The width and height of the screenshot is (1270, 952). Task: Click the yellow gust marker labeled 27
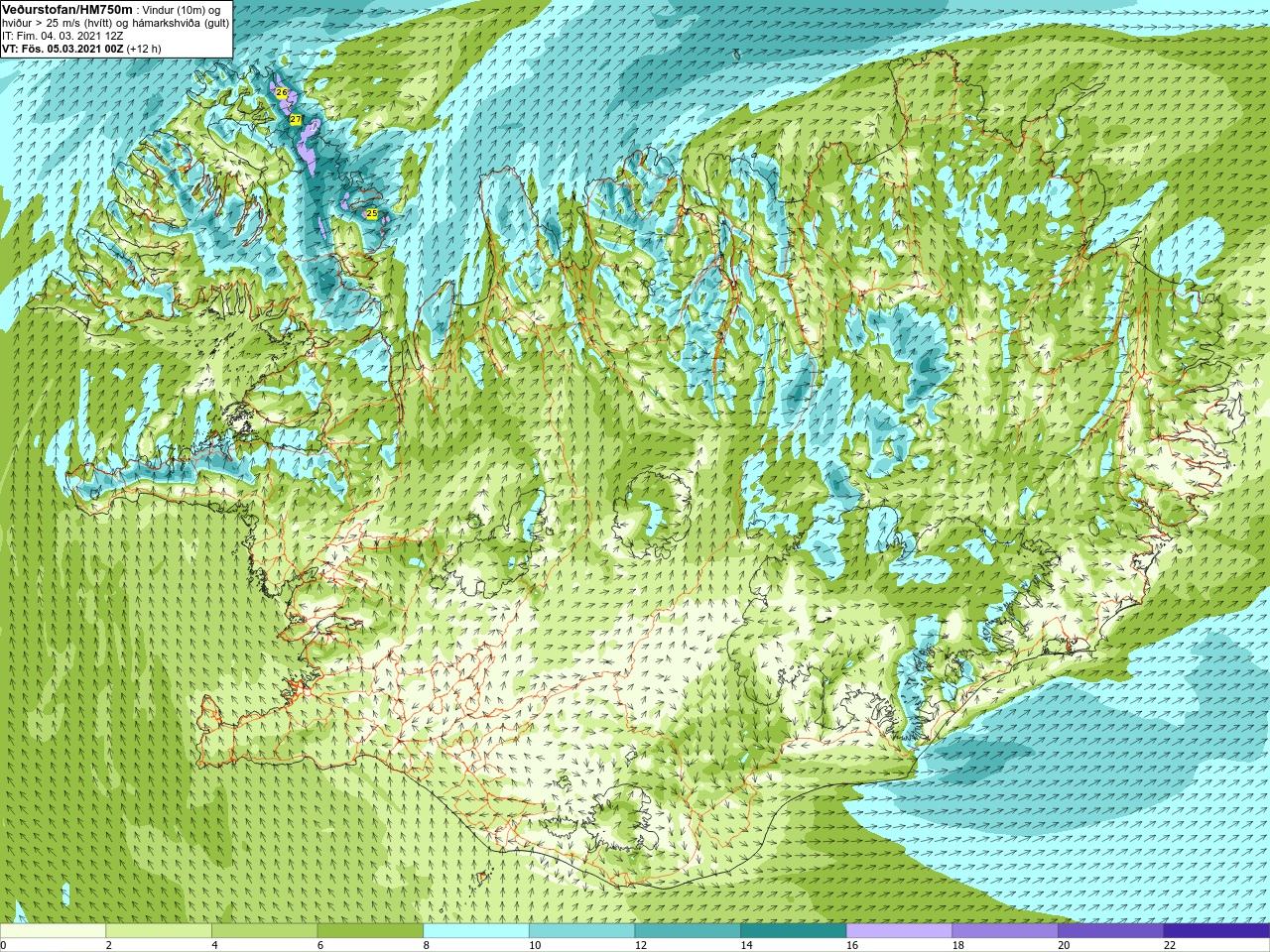tap(296, 119)
